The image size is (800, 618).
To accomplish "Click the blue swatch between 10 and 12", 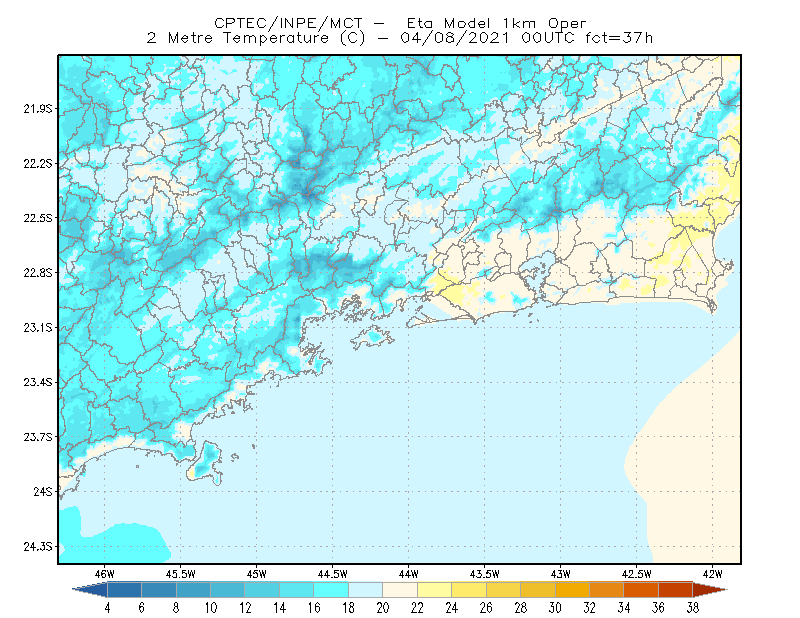I will coord(228,590).
